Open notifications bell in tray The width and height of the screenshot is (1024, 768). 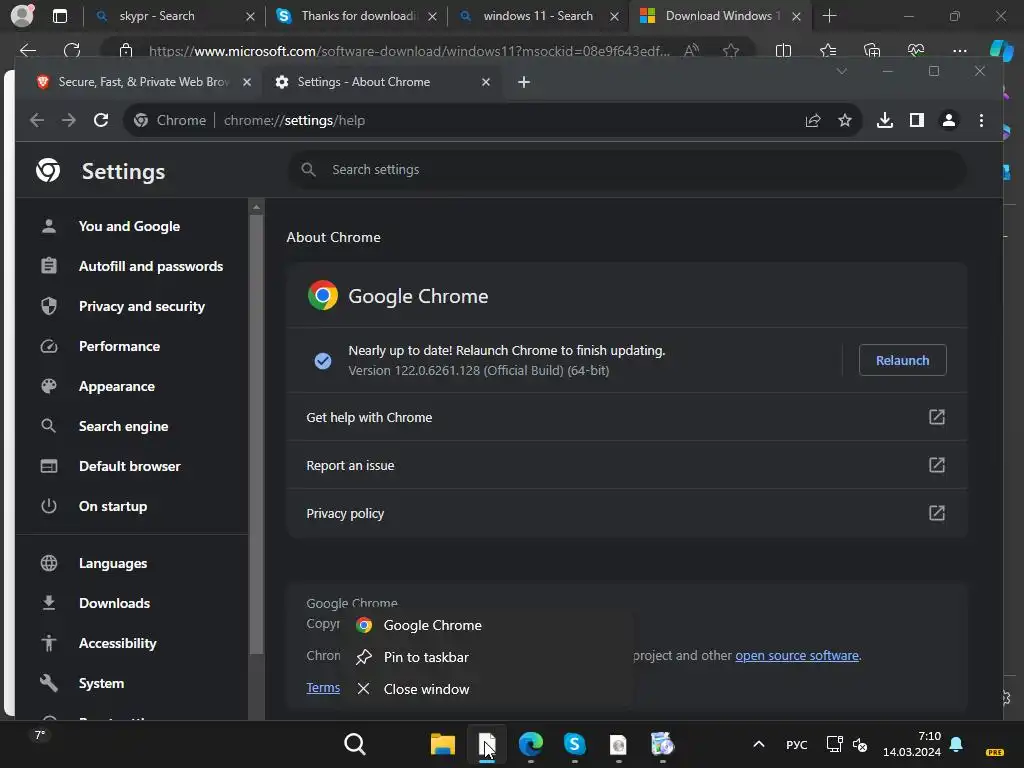coord(955,744)
